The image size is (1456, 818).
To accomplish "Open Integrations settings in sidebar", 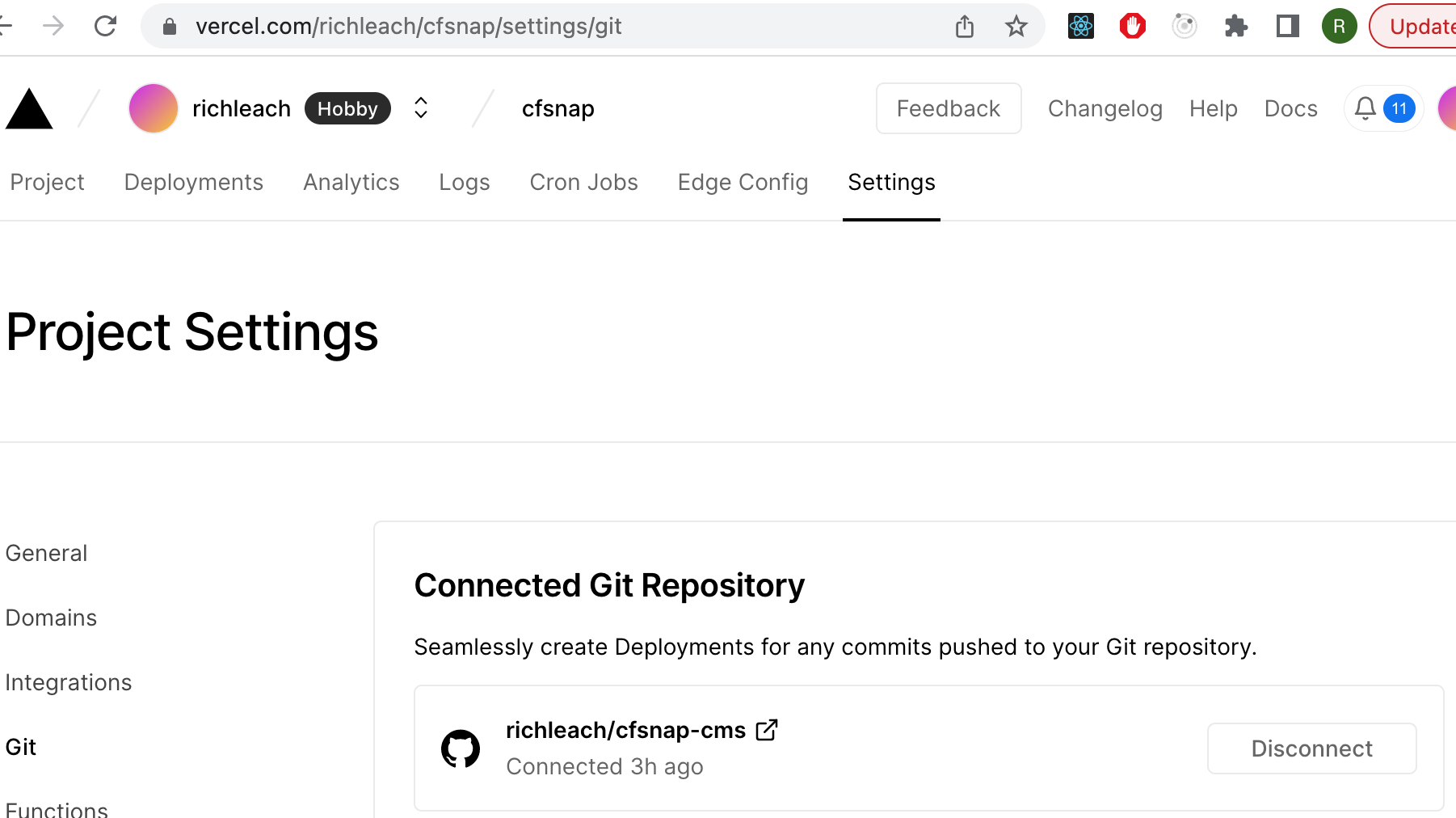I will 68,682.
